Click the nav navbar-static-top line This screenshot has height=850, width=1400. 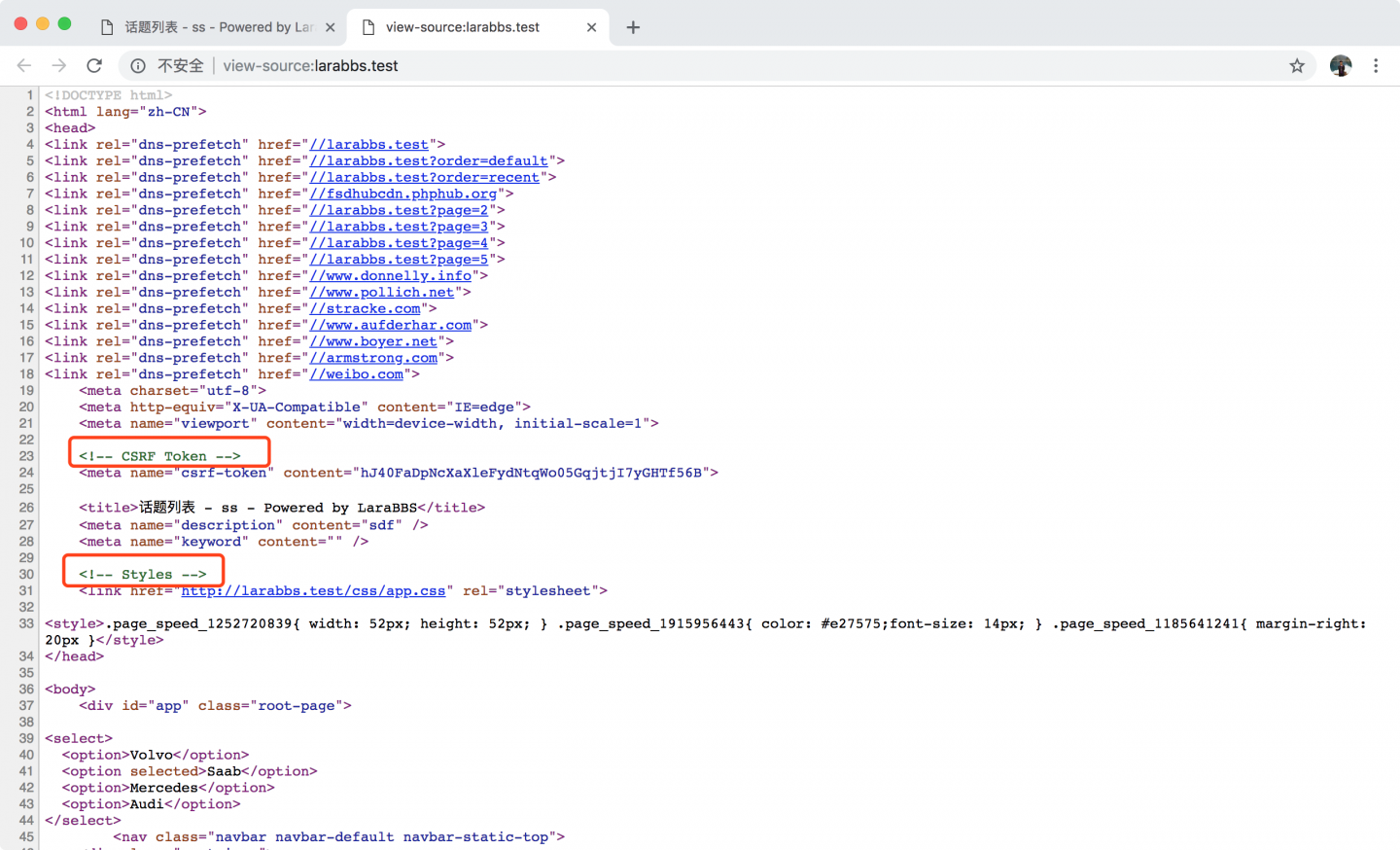pyautogui.click(x=338, y=837)
